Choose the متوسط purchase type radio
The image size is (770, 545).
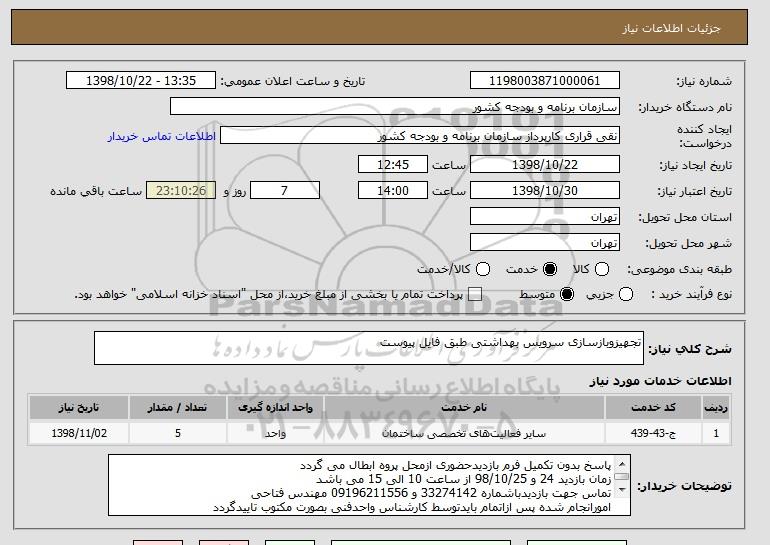pyautogui.click(x=567, y=294)
